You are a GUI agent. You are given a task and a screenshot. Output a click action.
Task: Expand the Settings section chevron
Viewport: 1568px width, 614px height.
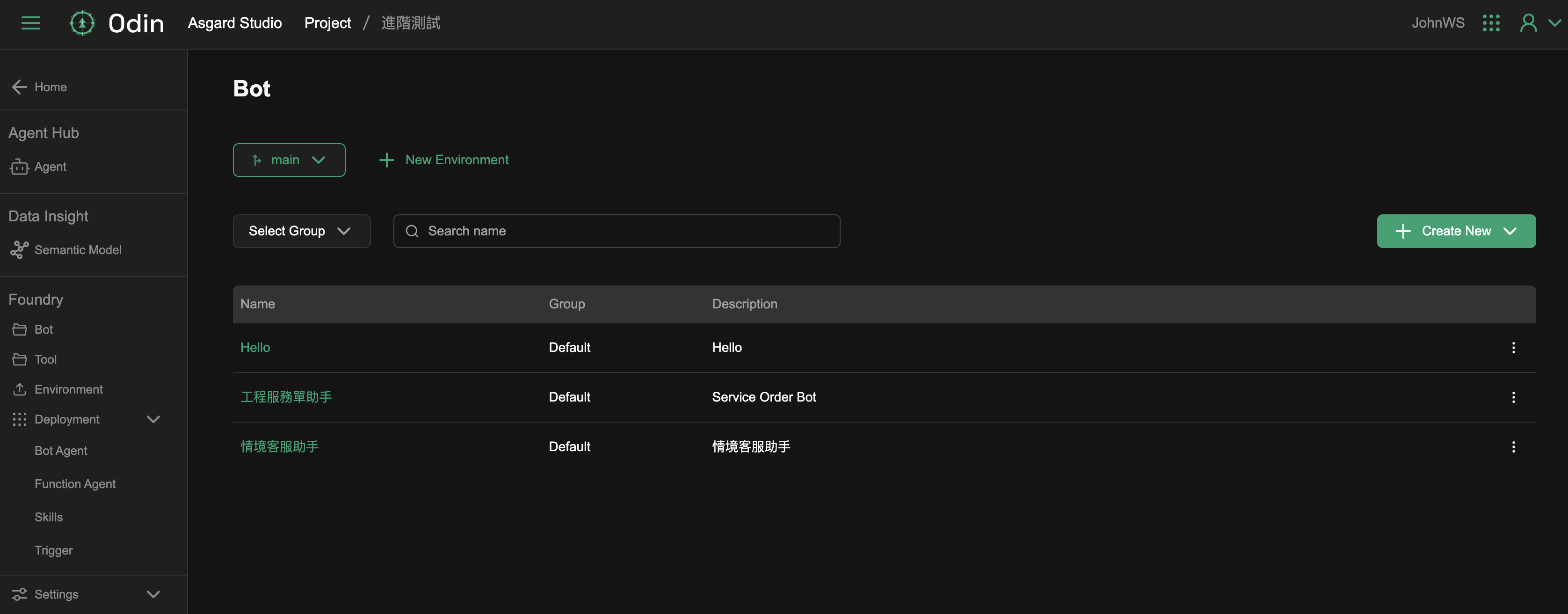pos(153,594)
